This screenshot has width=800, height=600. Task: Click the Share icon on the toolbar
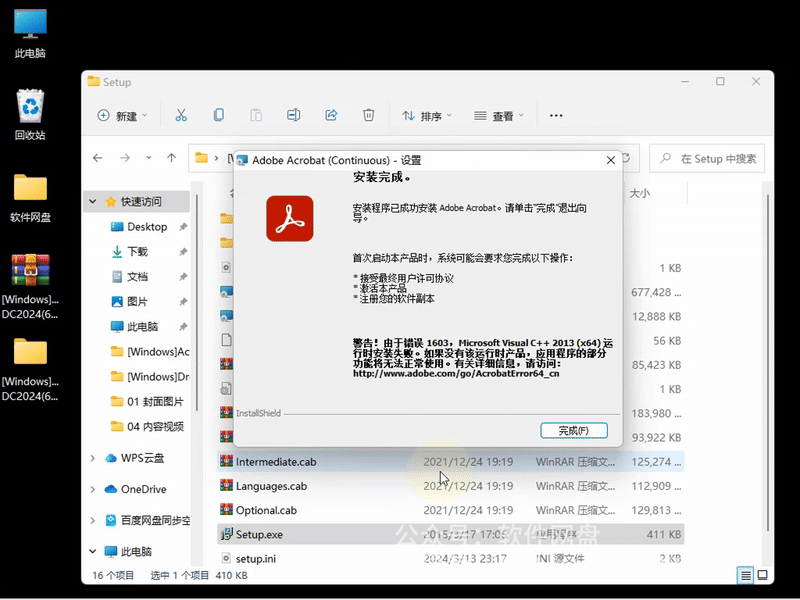tap(331, 115)
